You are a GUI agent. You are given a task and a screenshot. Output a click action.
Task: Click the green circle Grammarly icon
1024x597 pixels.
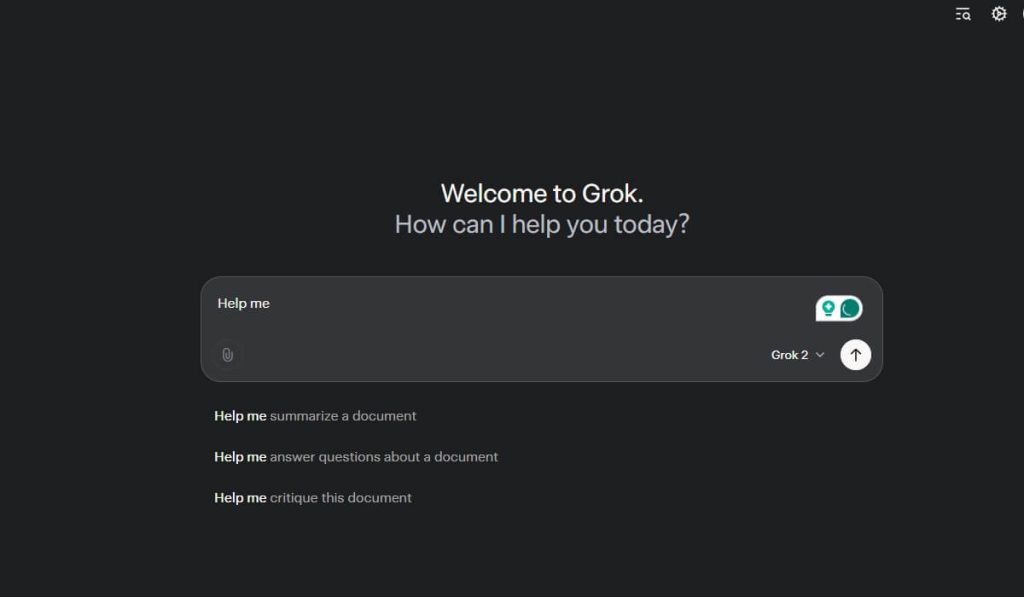pyautogui.click(x=850, y=309)
